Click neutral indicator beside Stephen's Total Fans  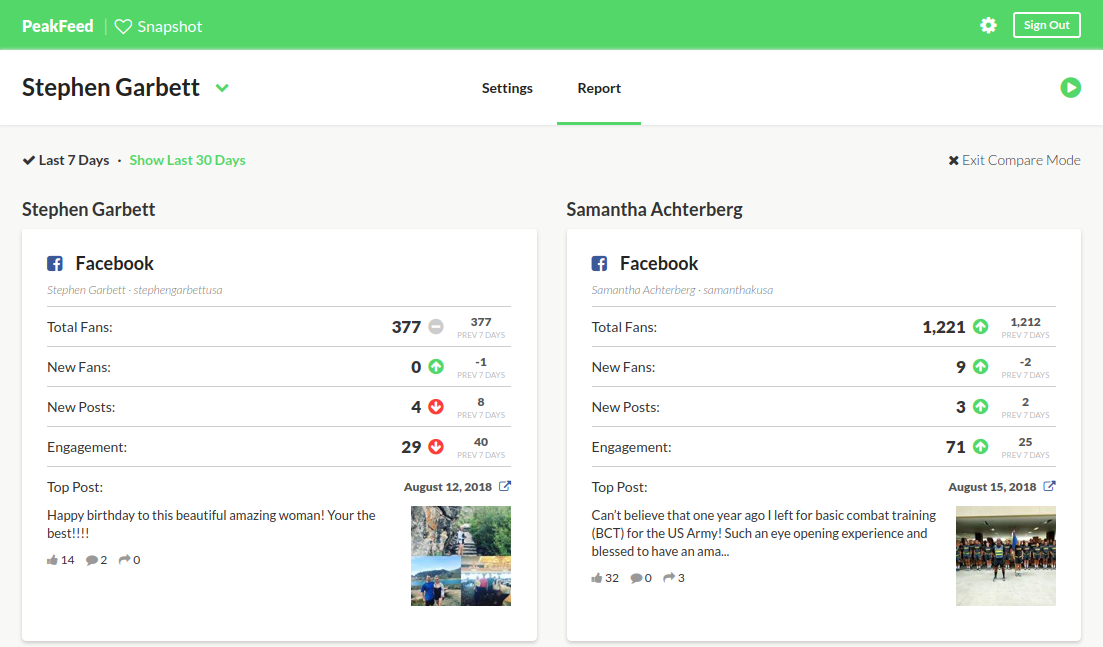(436, 327)
